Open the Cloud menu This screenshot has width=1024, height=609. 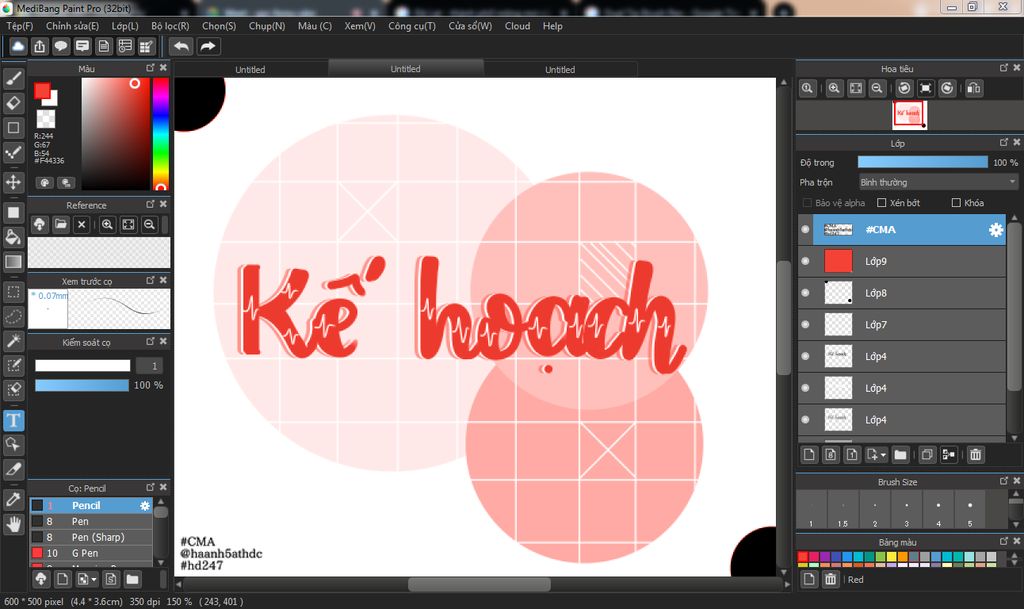coord(517,26)
